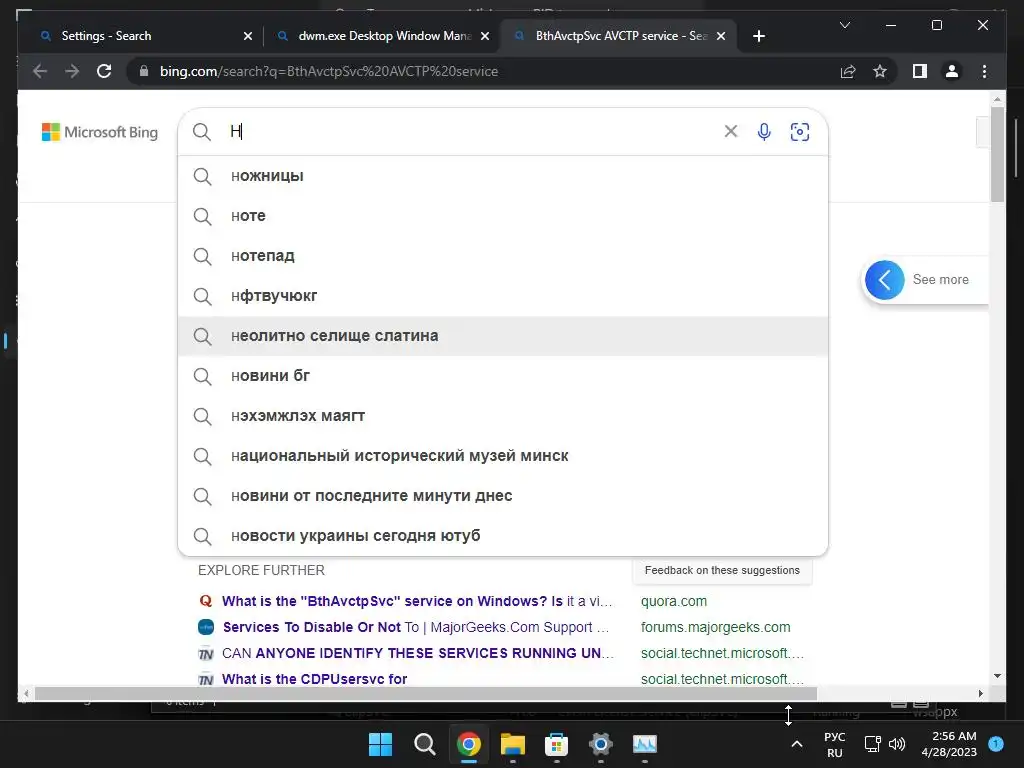Open CAN ANYONE IDENTIFY THESE SERVICES link
1024x768 pixels.
418,653
